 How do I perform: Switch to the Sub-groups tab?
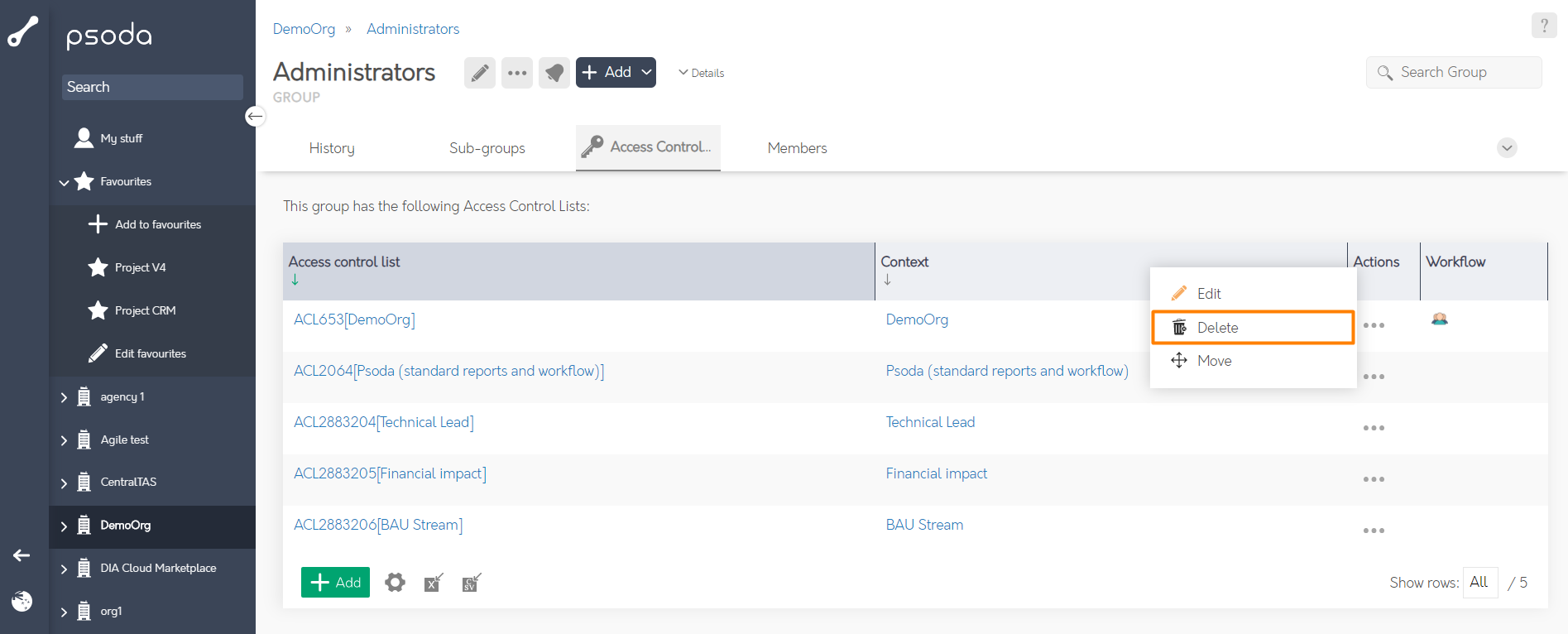pos(487,148)
